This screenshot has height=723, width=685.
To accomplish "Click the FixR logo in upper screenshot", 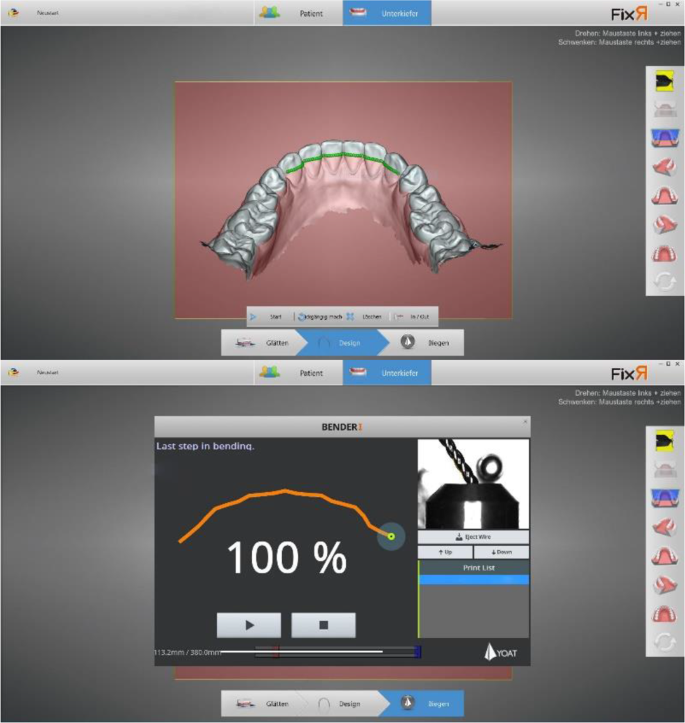I will (629, 14).
